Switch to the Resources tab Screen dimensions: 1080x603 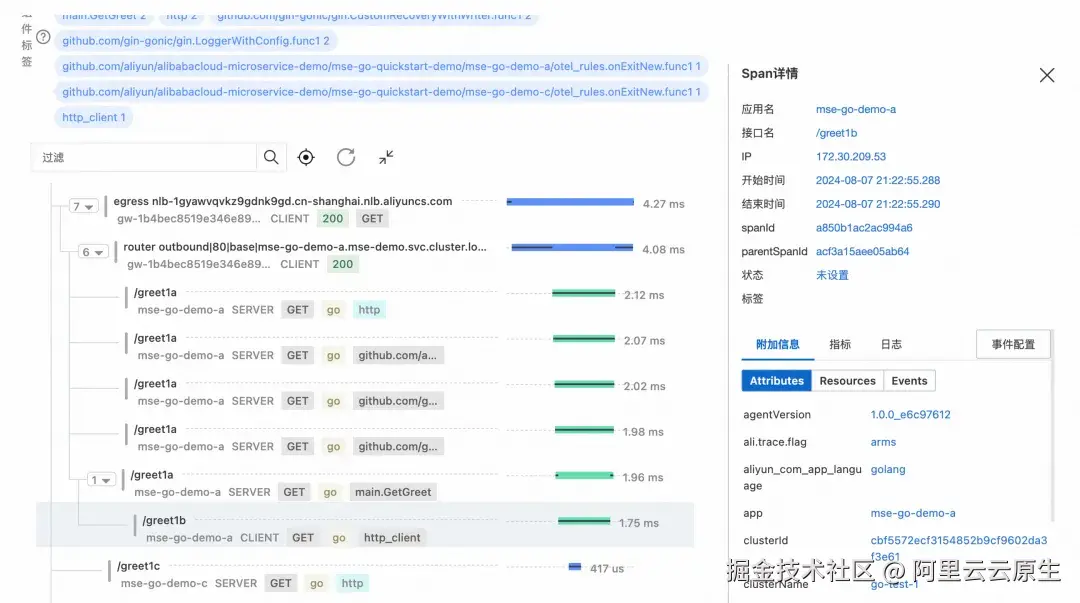coord(847,380)
